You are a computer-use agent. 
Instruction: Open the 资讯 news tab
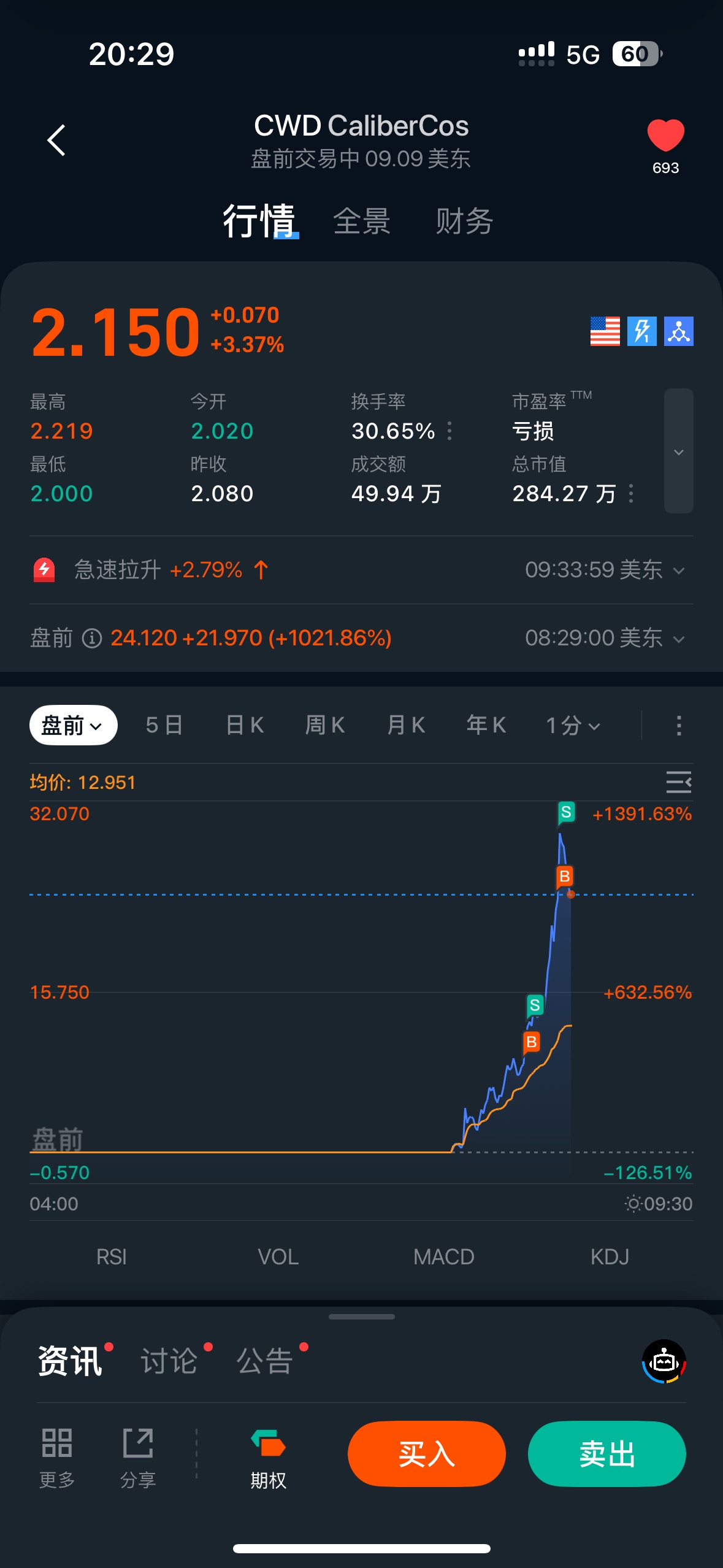pos(70,1362)
